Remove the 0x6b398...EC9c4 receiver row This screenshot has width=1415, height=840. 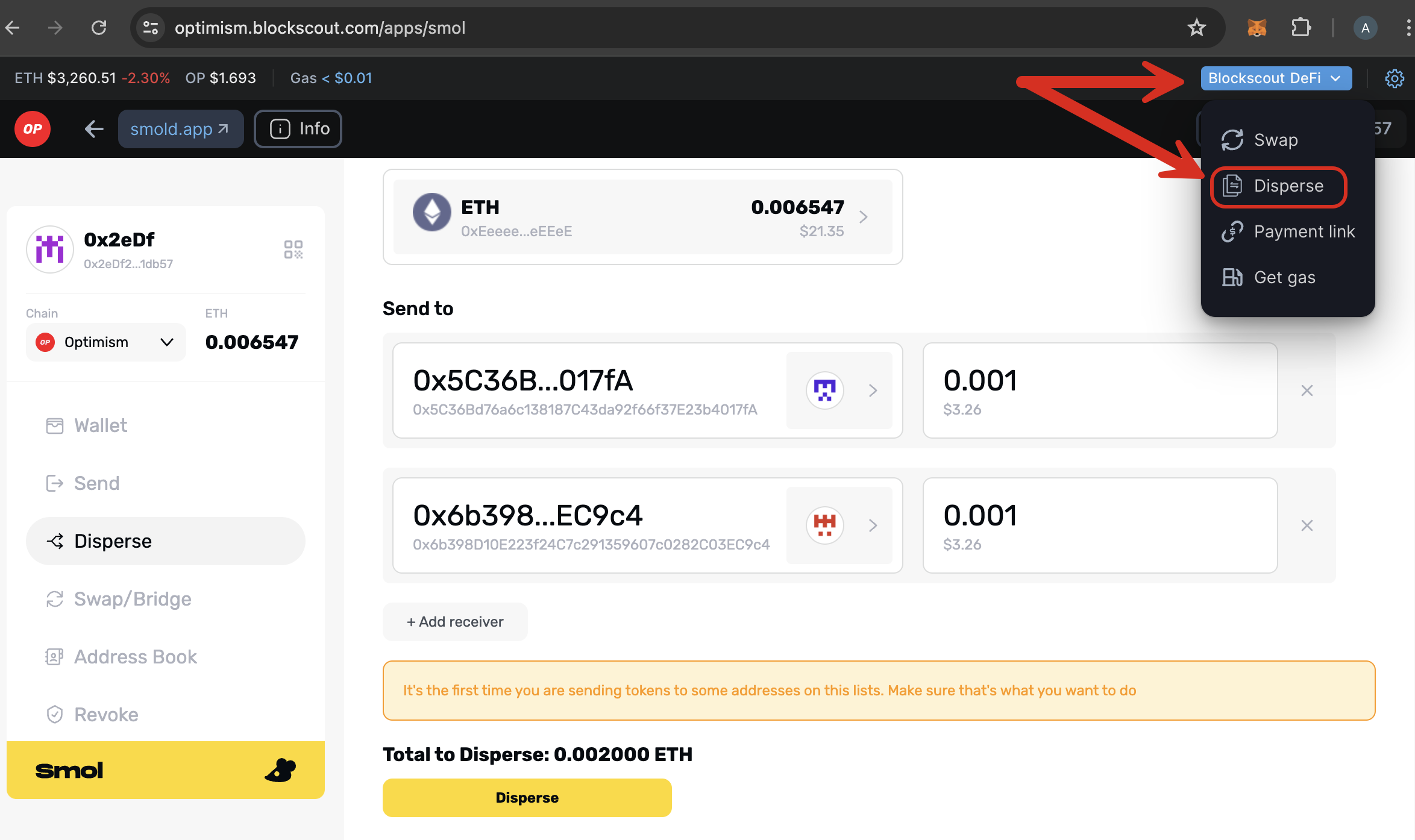pyautogui.click(x=1307, y=525)
